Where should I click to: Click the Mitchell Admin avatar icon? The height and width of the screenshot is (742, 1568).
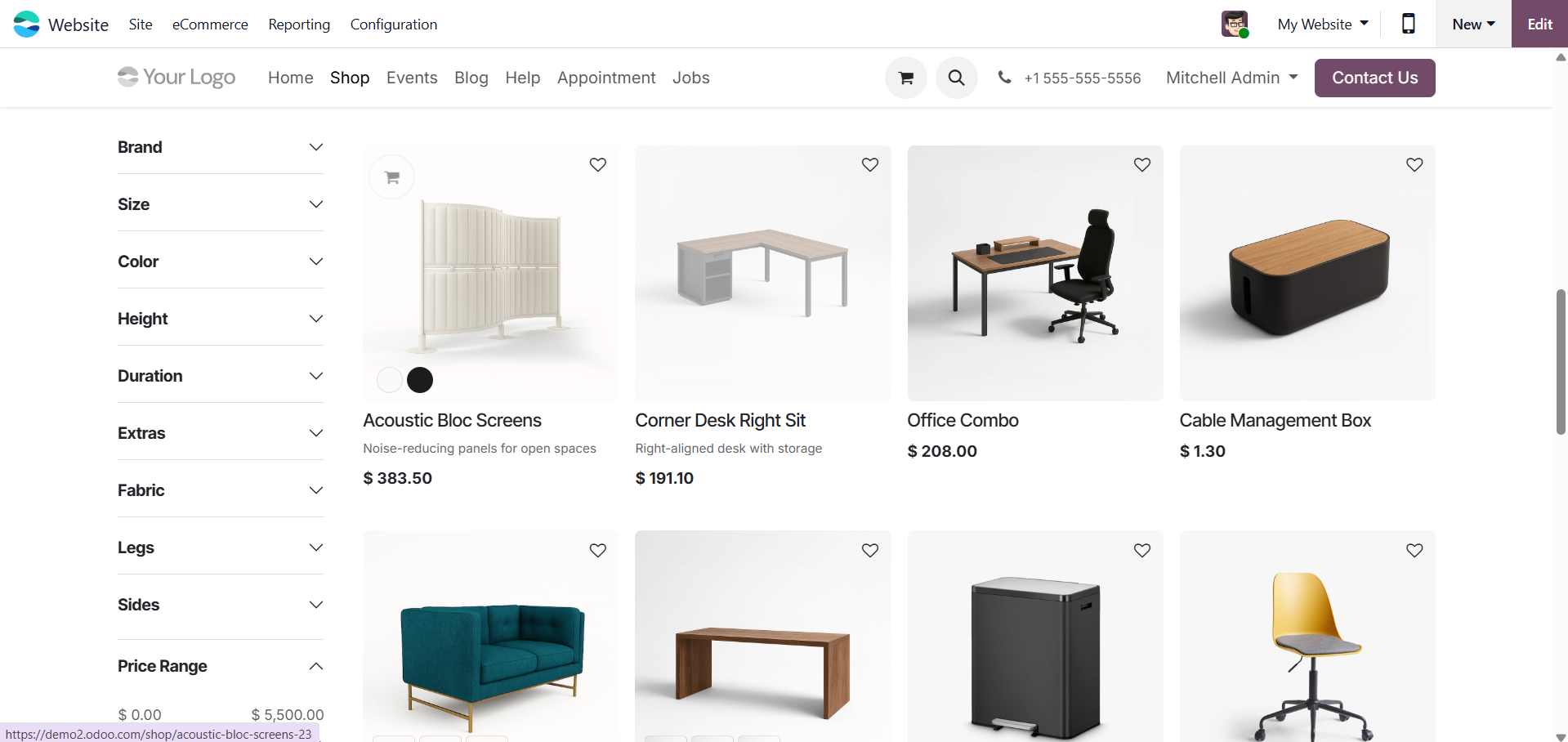1235,24
